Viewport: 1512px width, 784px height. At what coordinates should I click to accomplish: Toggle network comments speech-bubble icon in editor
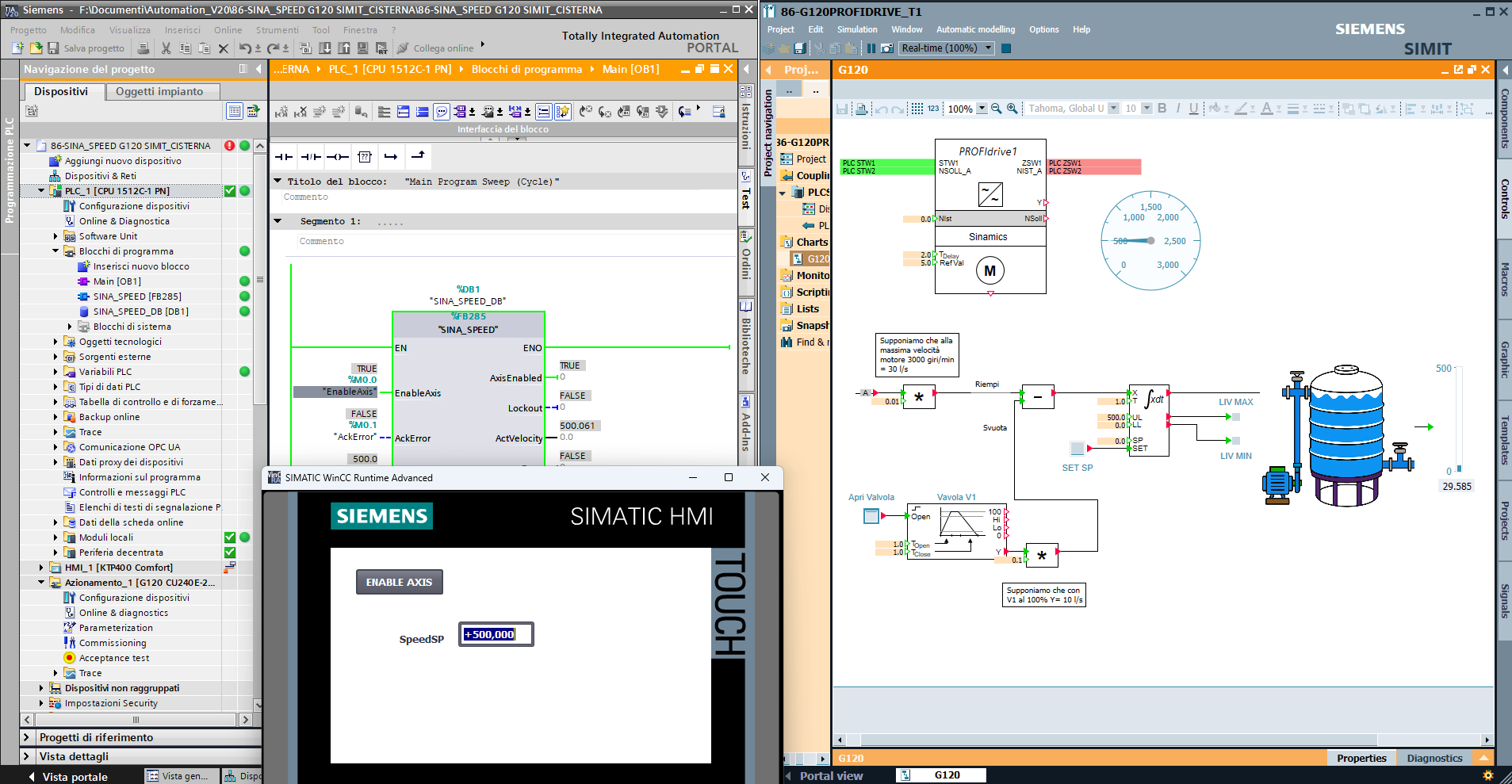pyautogui.click(x=442, y=112)
